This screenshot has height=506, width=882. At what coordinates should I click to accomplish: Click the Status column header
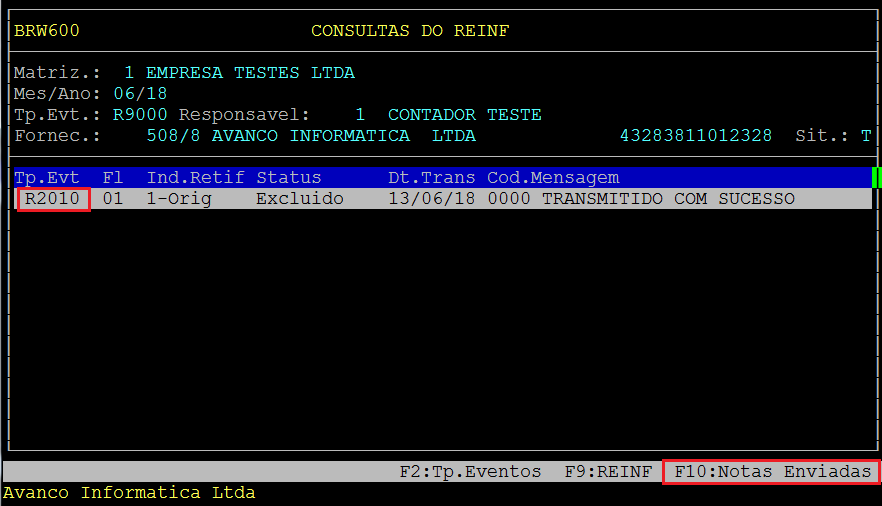tap(288, 178)
